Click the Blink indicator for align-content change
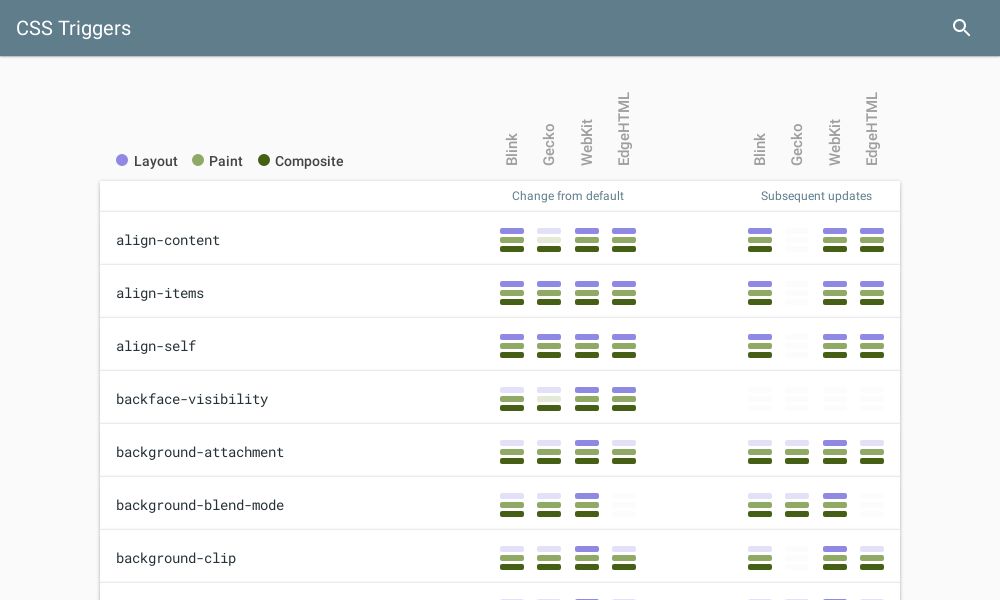 click(x=512, y=240)
